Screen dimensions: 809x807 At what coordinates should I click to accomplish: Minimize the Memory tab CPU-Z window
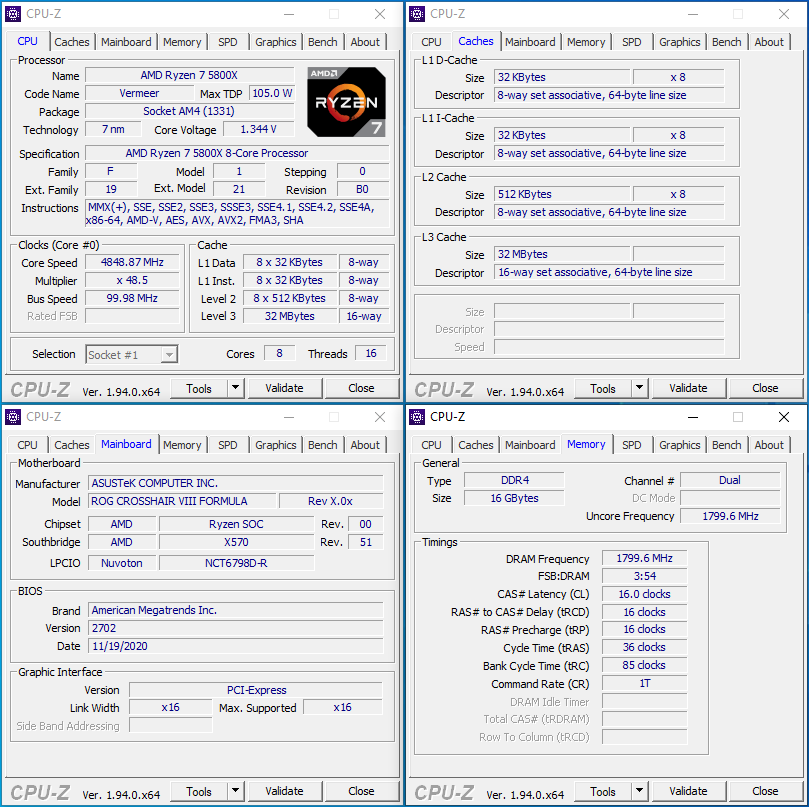[x=693, y=417]
